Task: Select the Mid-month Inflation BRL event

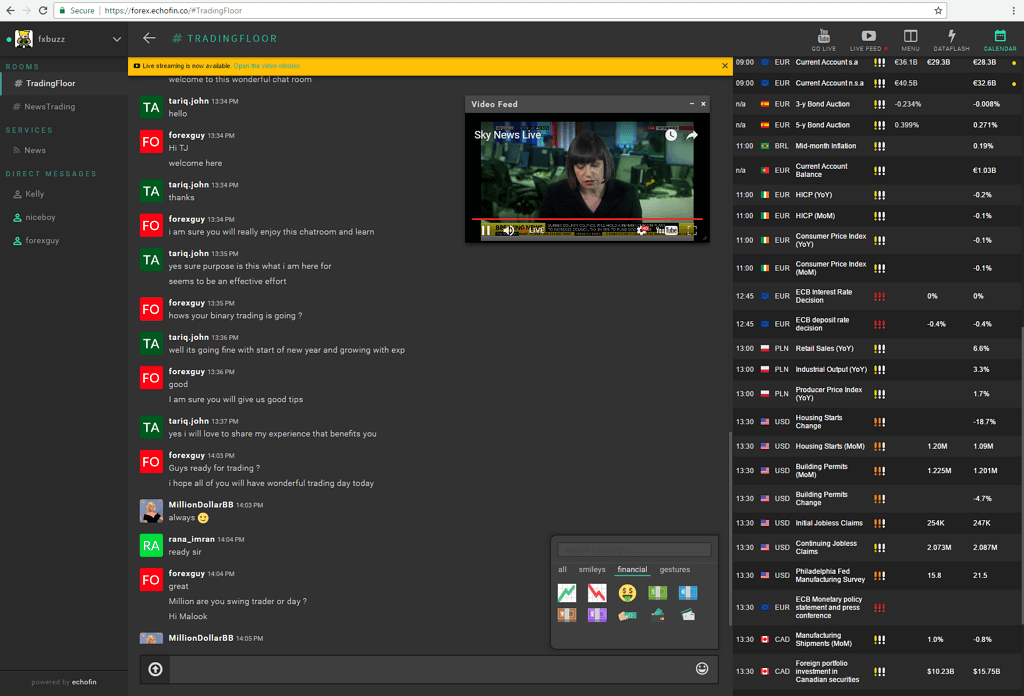Action: point(875,146)
